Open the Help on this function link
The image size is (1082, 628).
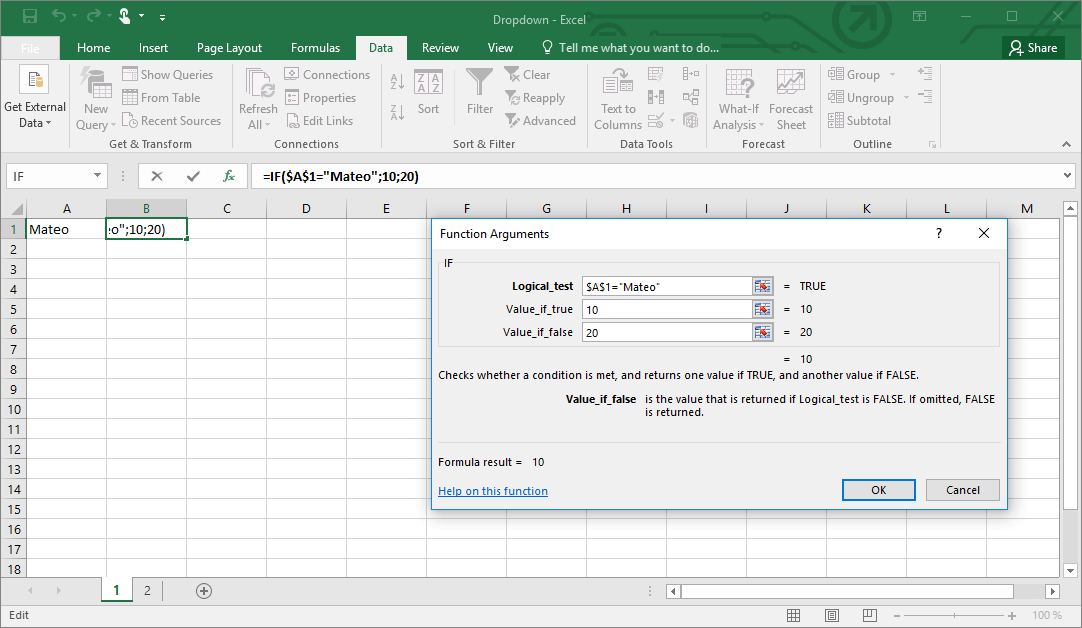[x=493, y=491]
